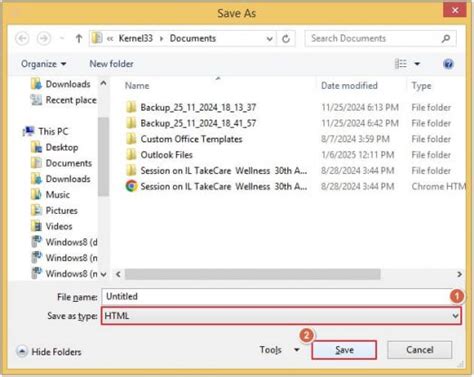Change view with the view icon
The image size is (474, 377).
[400, 64]
